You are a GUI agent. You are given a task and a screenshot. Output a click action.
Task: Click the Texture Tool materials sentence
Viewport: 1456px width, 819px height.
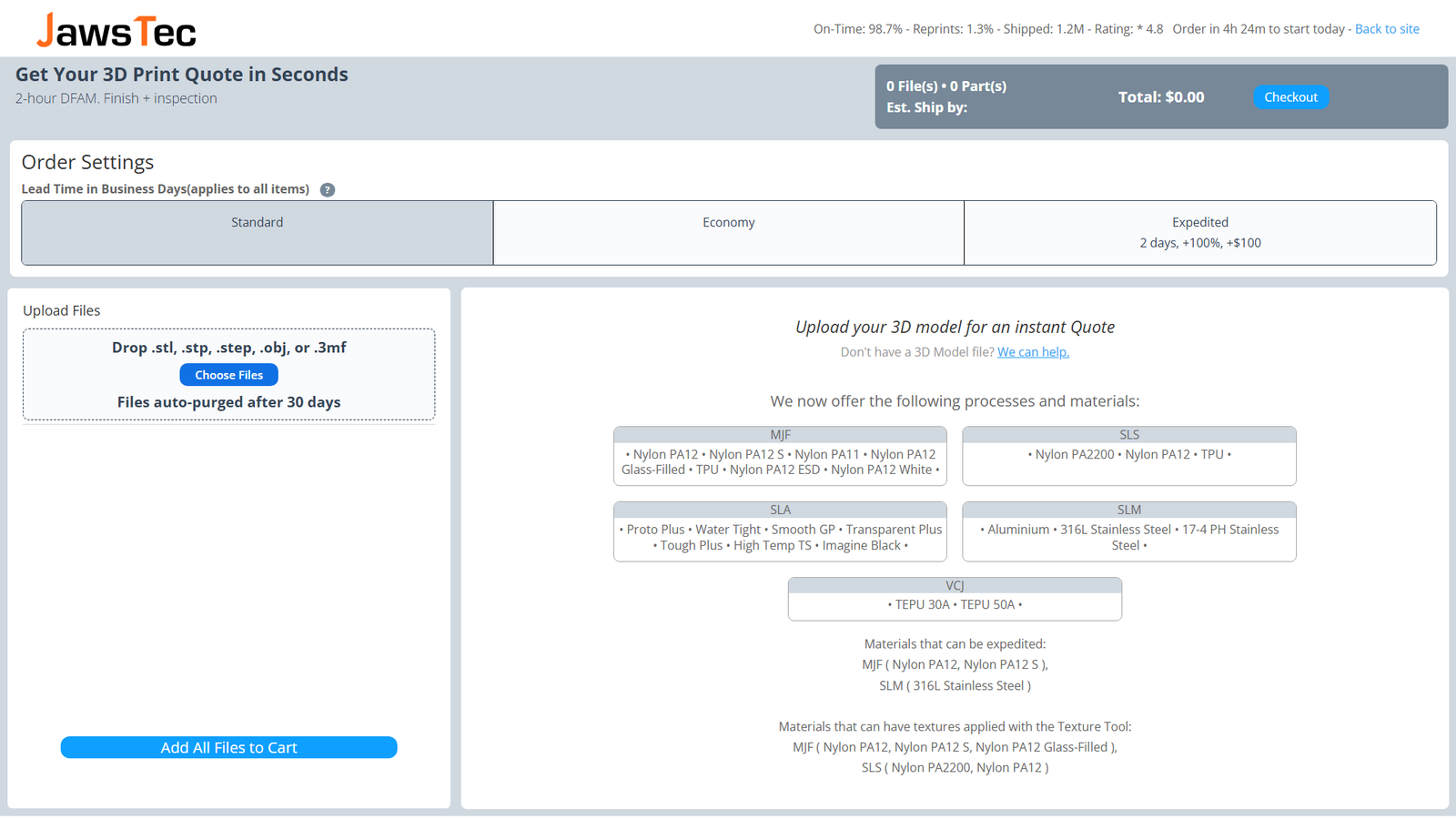tap(955, 727)
